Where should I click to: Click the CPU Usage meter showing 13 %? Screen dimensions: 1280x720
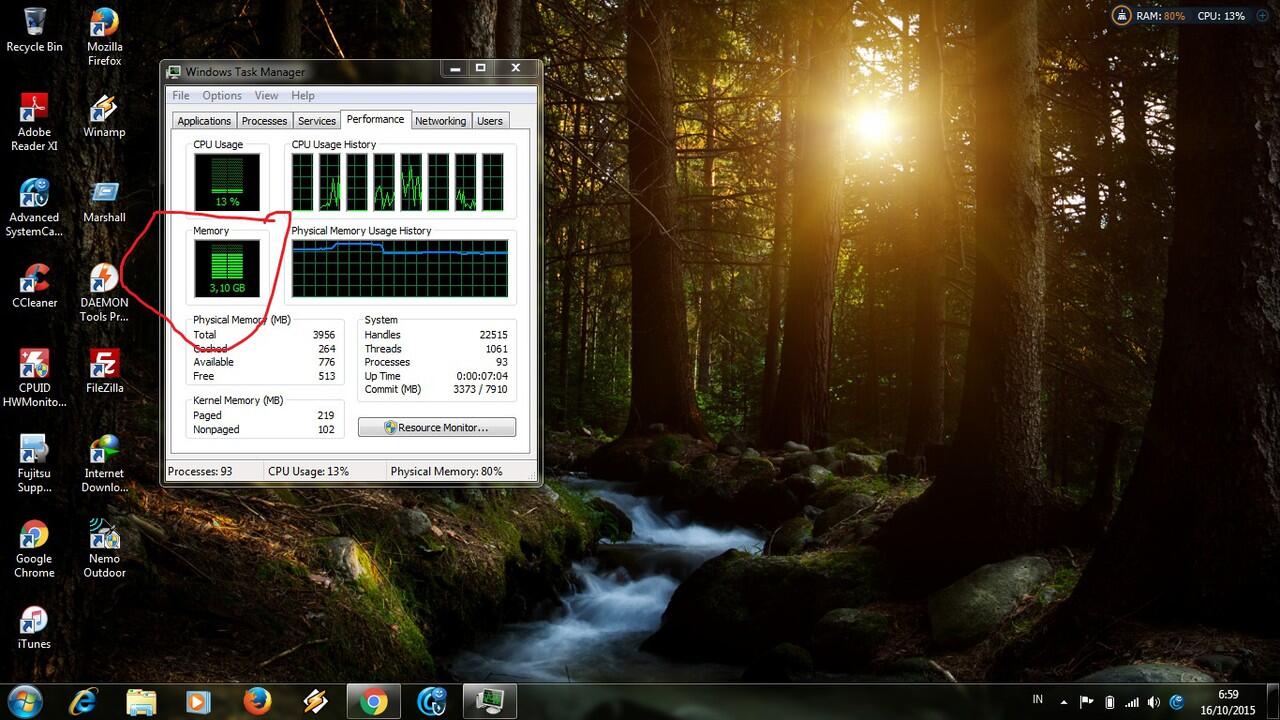227,182
